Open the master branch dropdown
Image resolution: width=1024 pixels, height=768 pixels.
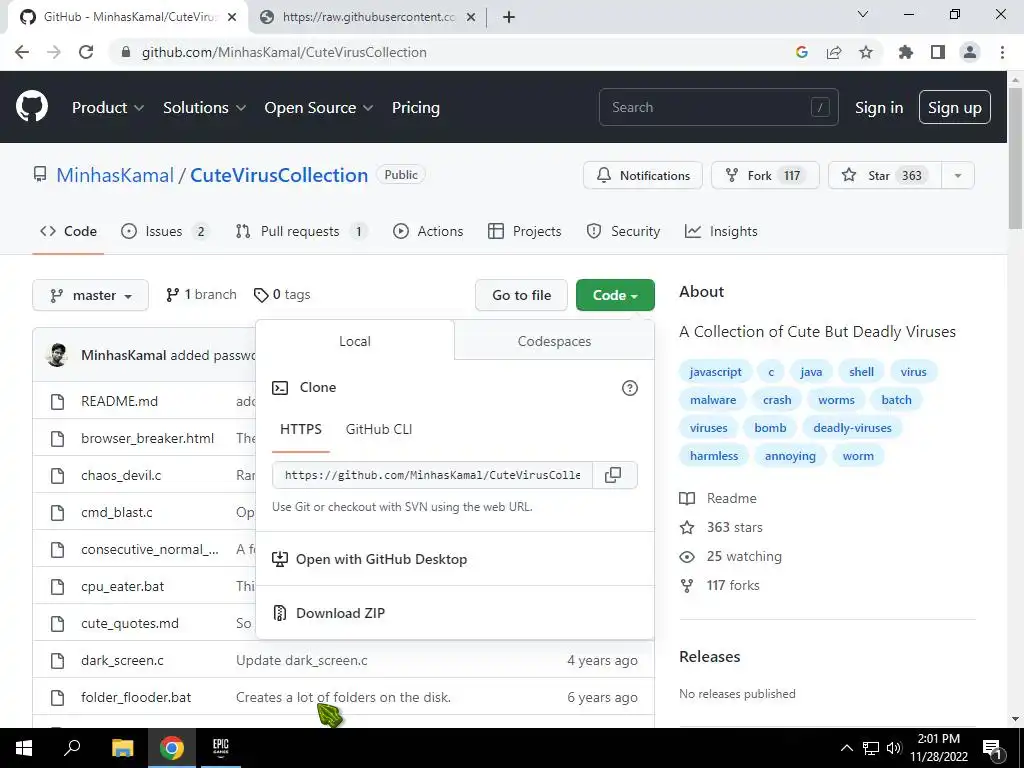(90, 295)
